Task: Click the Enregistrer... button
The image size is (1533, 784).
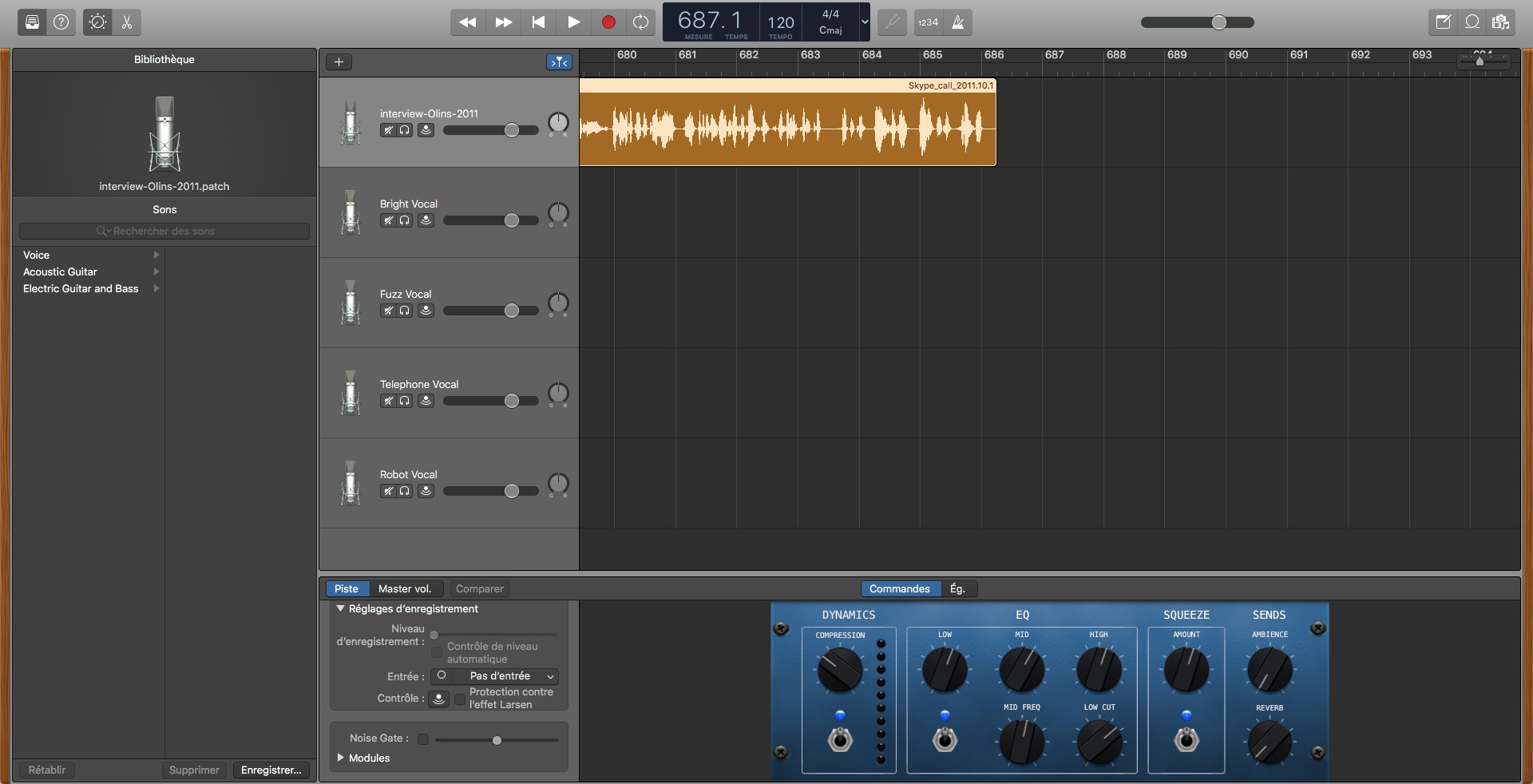Action: point(271,770)
